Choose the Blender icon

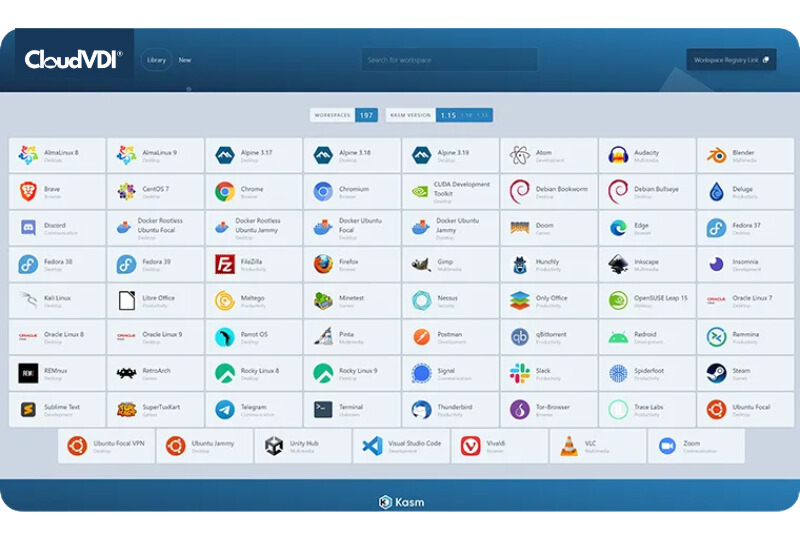pos(717,155)
